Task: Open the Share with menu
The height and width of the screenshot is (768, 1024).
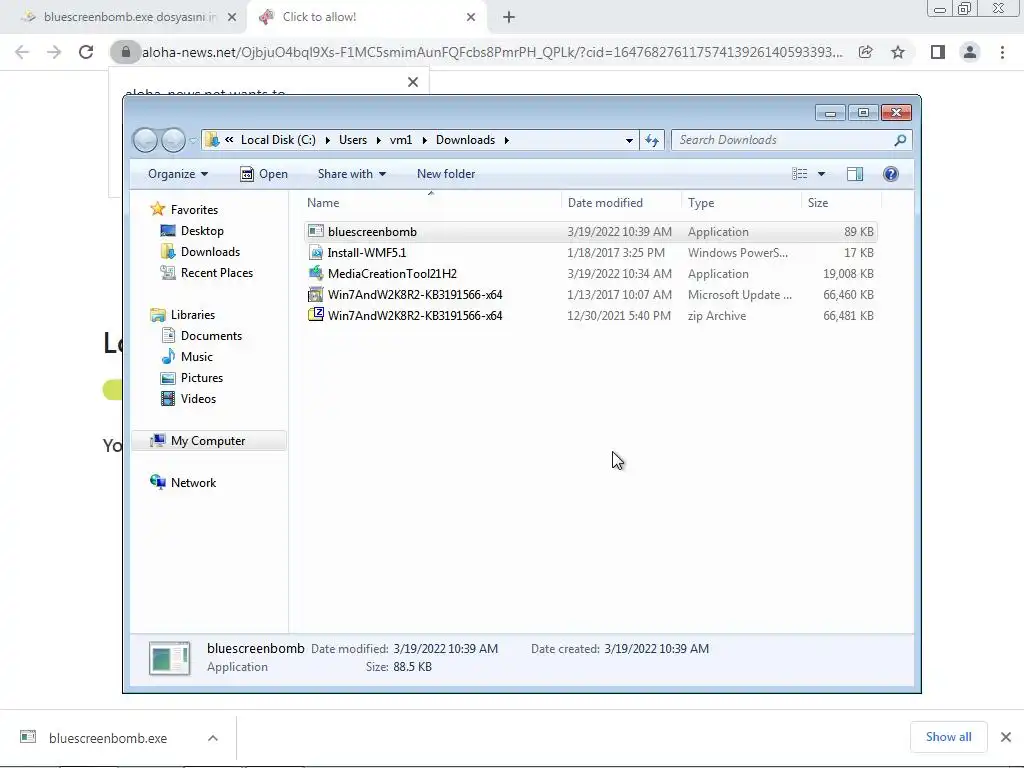Action: tap(351, 174)
